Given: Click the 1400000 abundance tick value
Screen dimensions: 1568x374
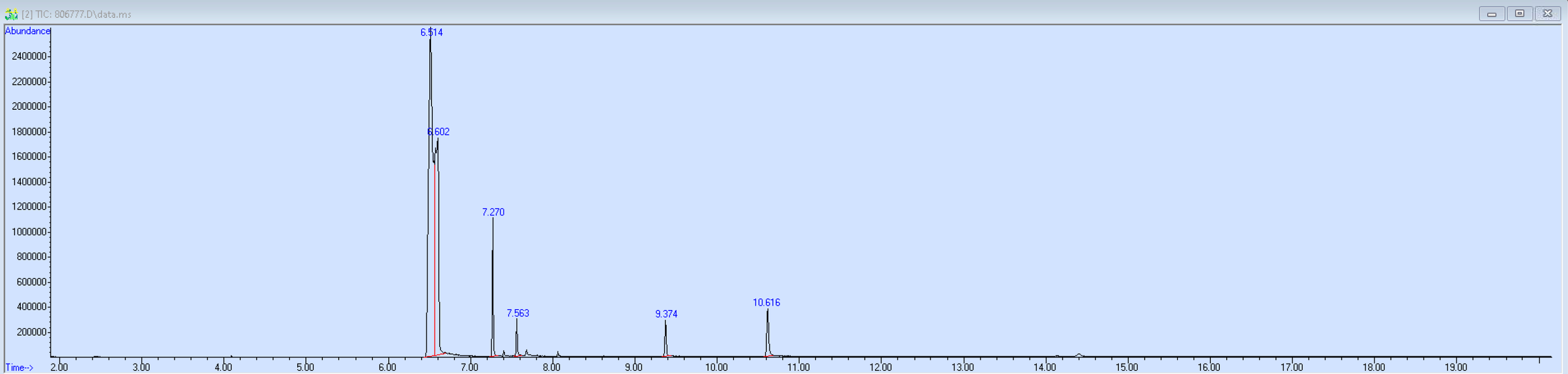Looking at the screenshot, I should pyautogui.click(x=29, y=182).
